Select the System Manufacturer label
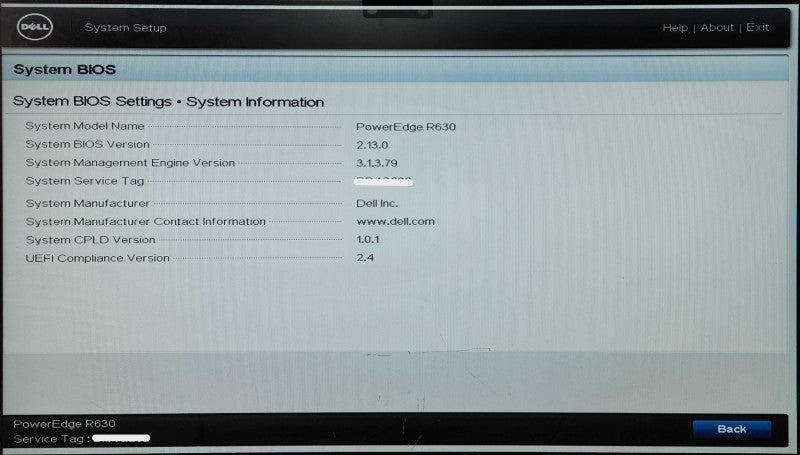Screen dimensions: 800x455 point(88,203)
